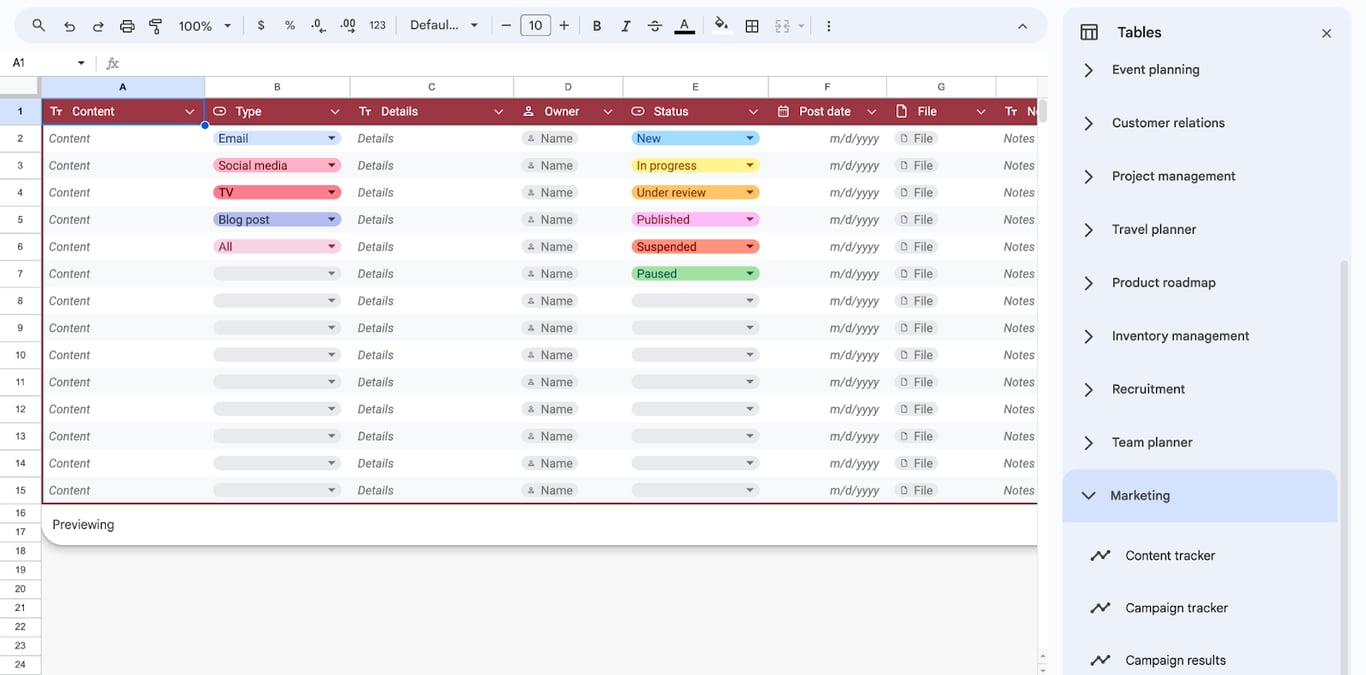Open the Default font dropdown
This screenshot has width=1366, height=675.
(444, 26)
